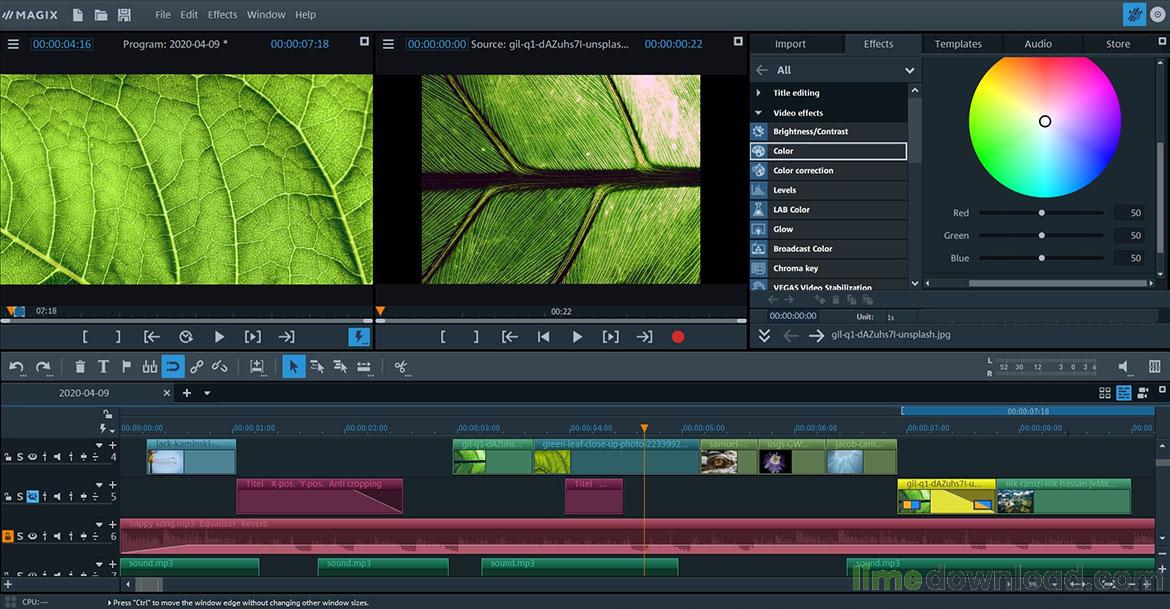Toggle the magnet snapping tool
Image resolution: width=1170 pixels, height=609 pixels.
coord(172,366)
